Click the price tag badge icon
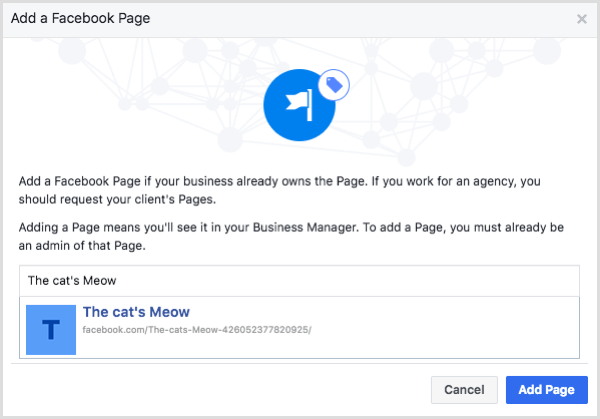600x419 pixels. 334,85
